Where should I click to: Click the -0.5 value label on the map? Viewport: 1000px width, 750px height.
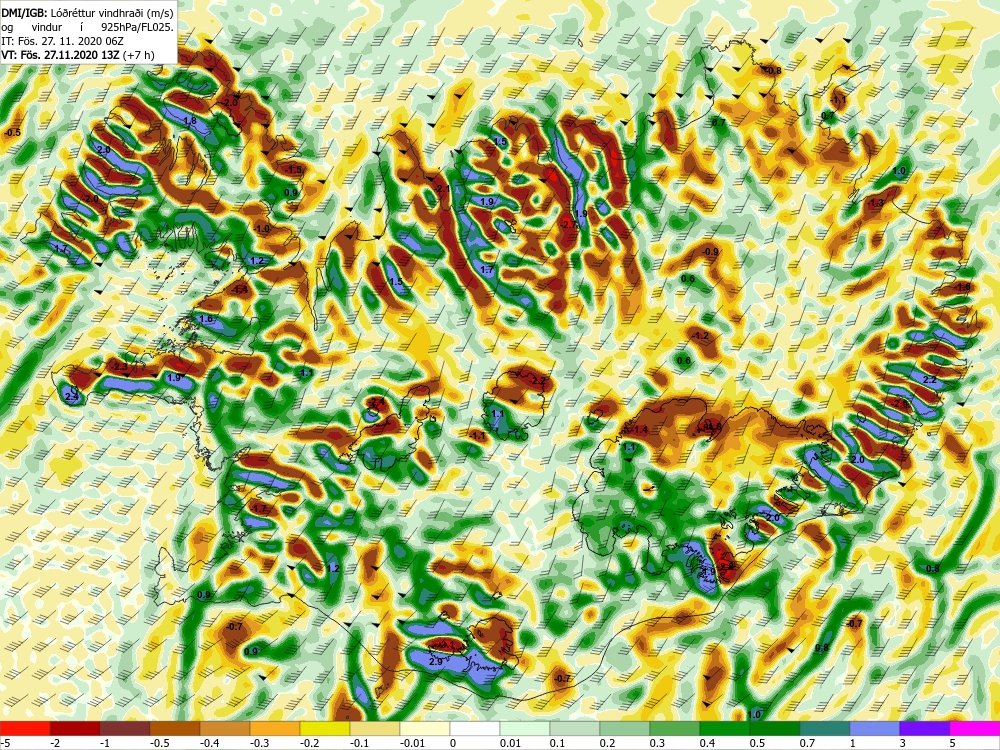pyautogui.click(x=13, y=133)
